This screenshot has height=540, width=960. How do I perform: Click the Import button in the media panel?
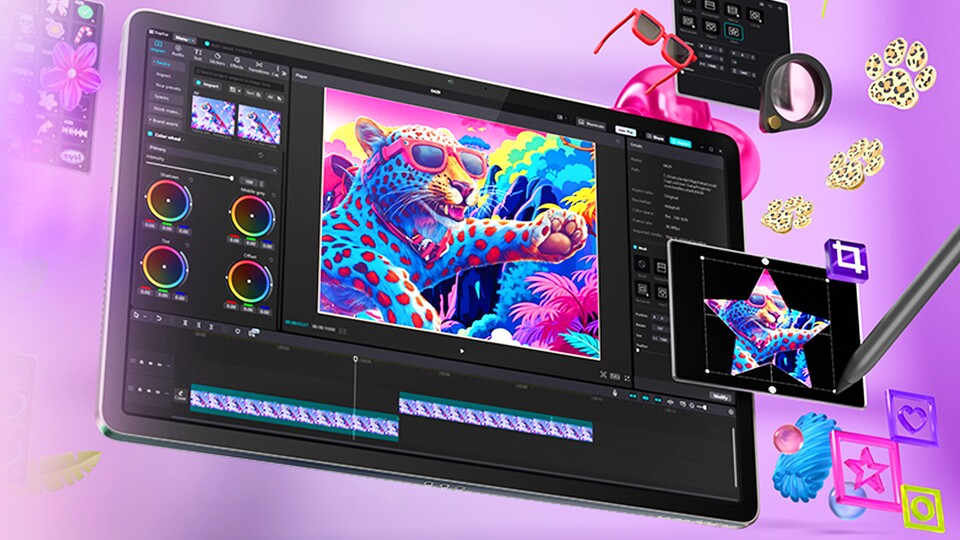click(x=208, y=86)
